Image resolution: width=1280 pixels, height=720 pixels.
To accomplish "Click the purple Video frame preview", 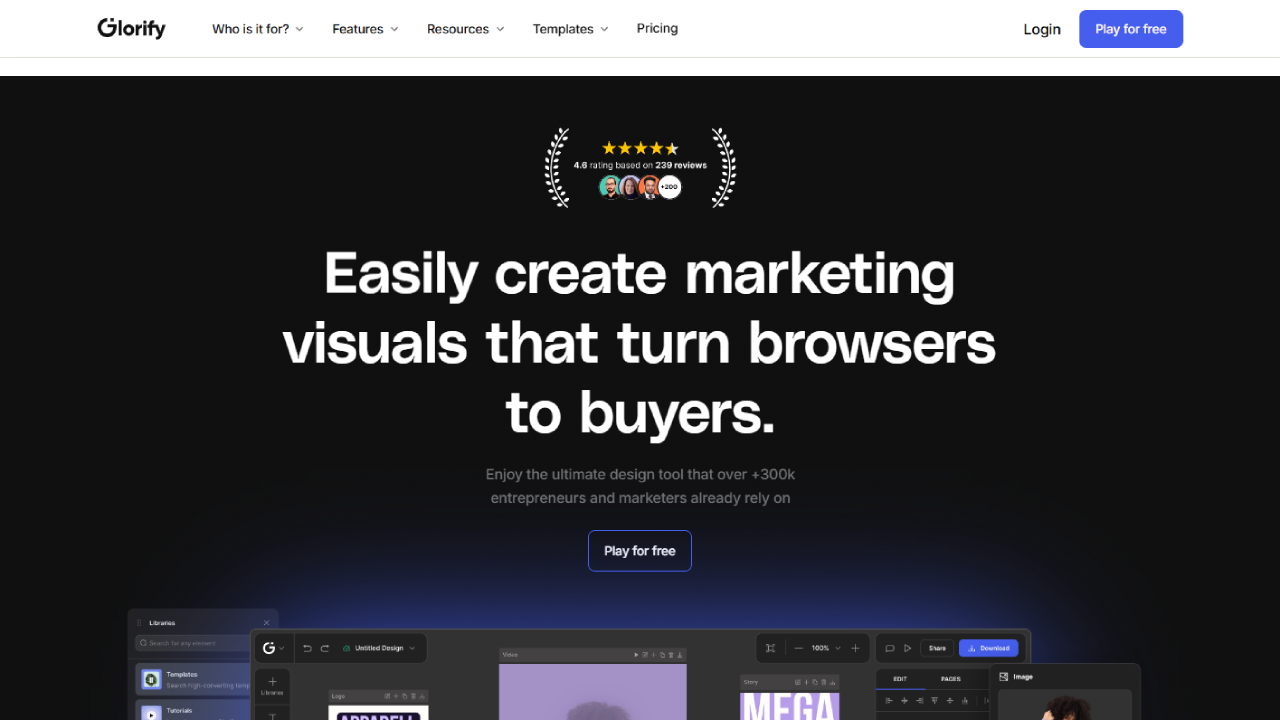I will click(x=593, y=692).
